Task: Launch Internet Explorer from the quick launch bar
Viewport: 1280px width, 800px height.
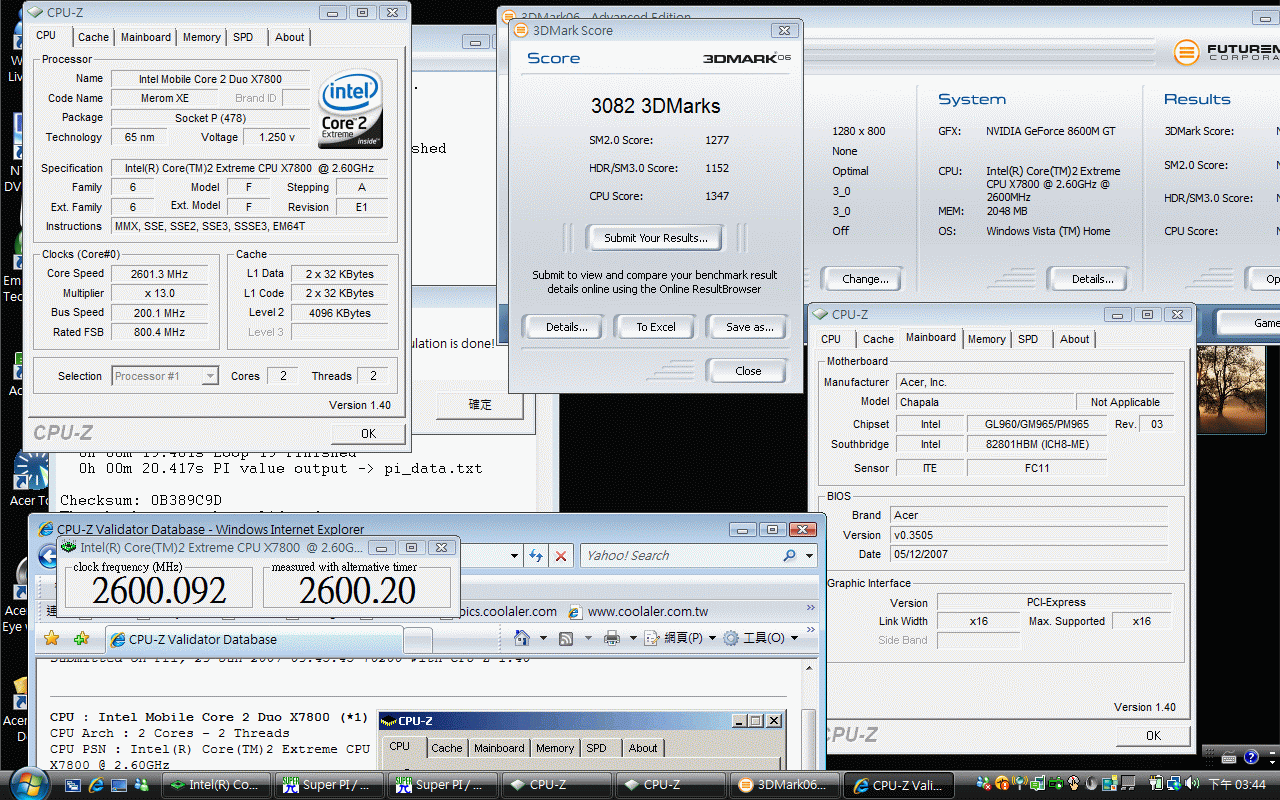Action: click(96, 785)
